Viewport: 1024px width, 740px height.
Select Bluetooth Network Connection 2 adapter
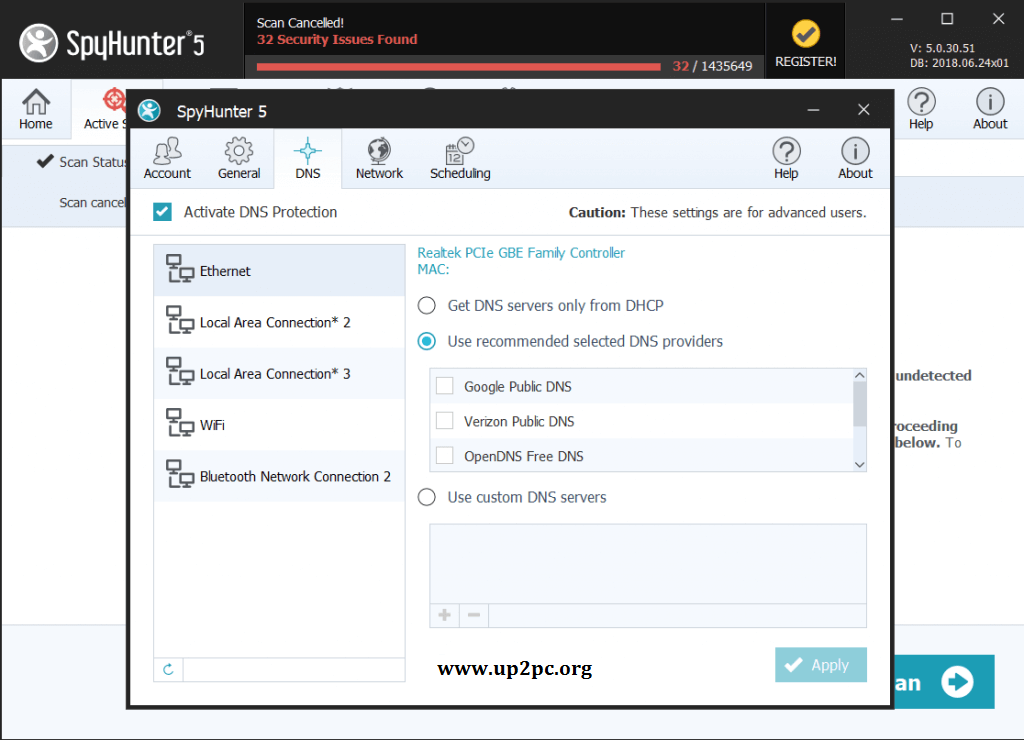280,476
